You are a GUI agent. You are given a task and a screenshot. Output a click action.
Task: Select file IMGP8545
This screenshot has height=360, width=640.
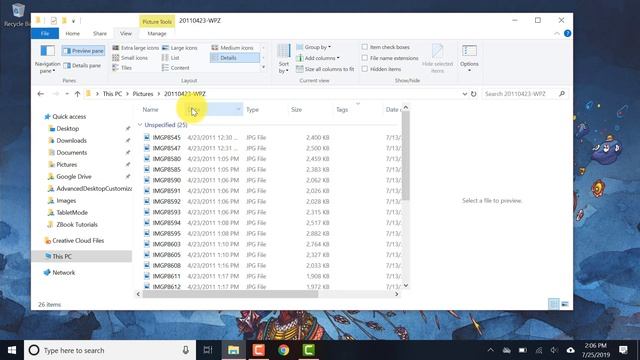click(167, 138)
